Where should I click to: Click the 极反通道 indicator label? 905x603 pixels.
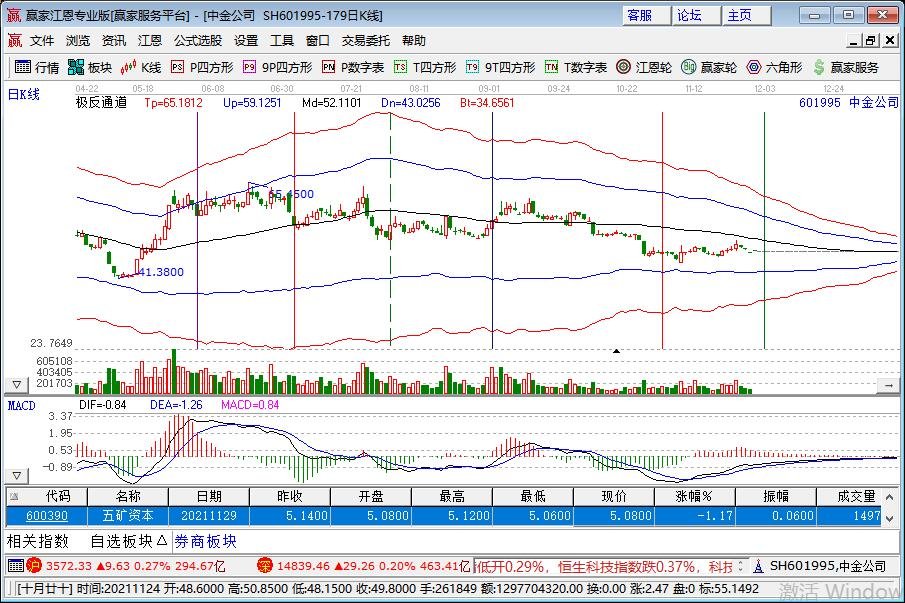click(x=101, y=103)
